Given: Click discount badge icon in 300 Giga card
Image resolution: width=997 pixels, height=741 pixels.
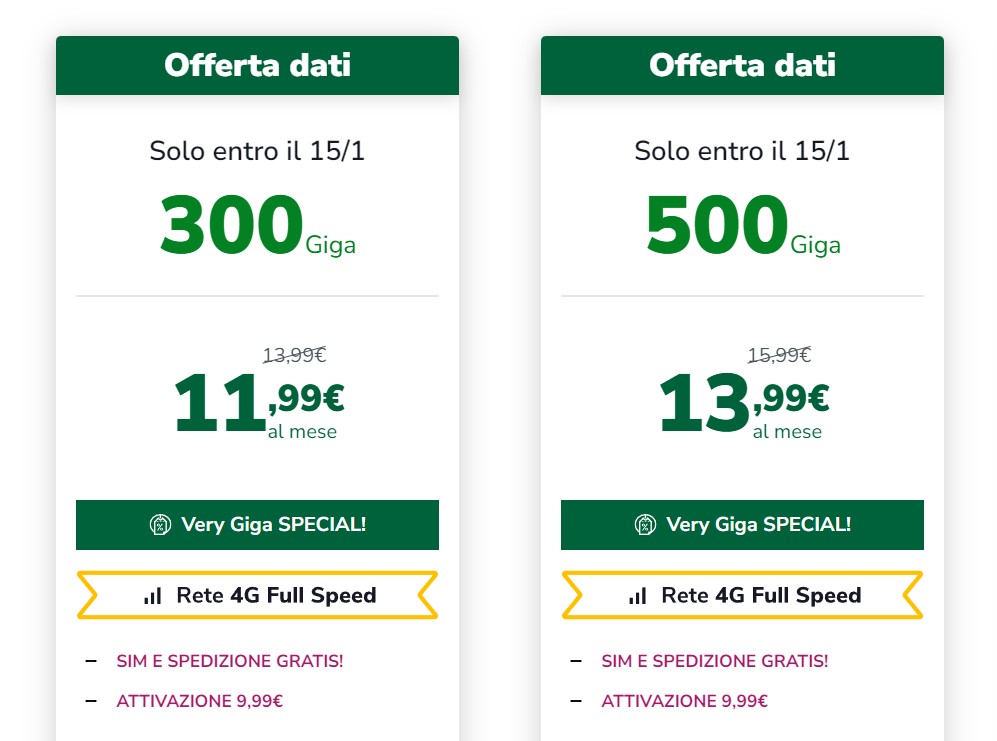Looking at the screenshot, I should tap(160, 525).
